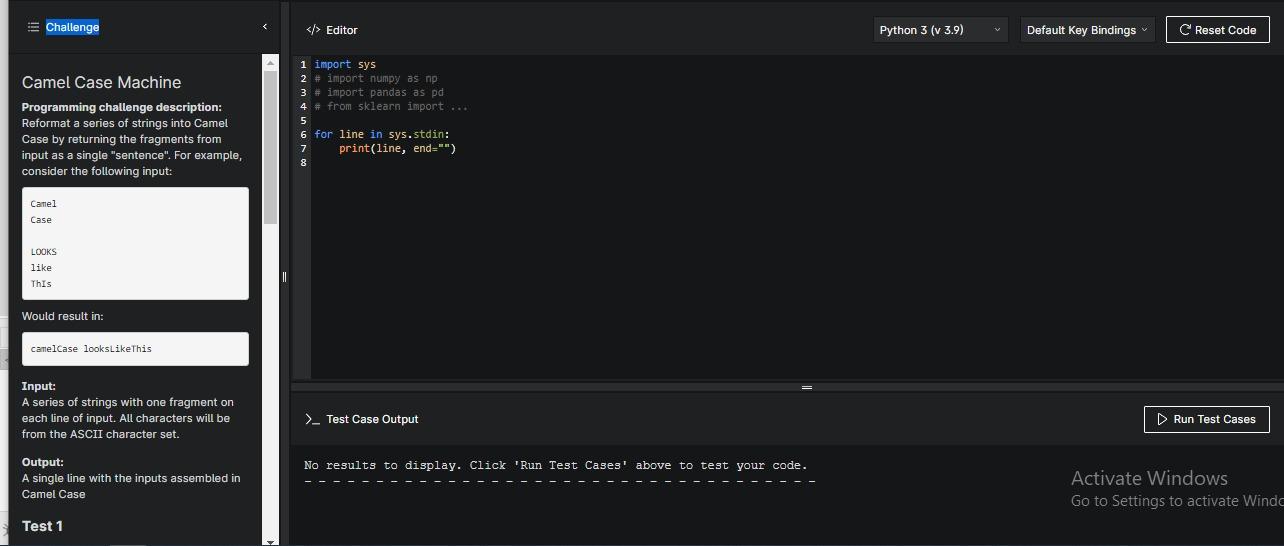Click the commented line 'import pandas as pd'

(379, 92)
